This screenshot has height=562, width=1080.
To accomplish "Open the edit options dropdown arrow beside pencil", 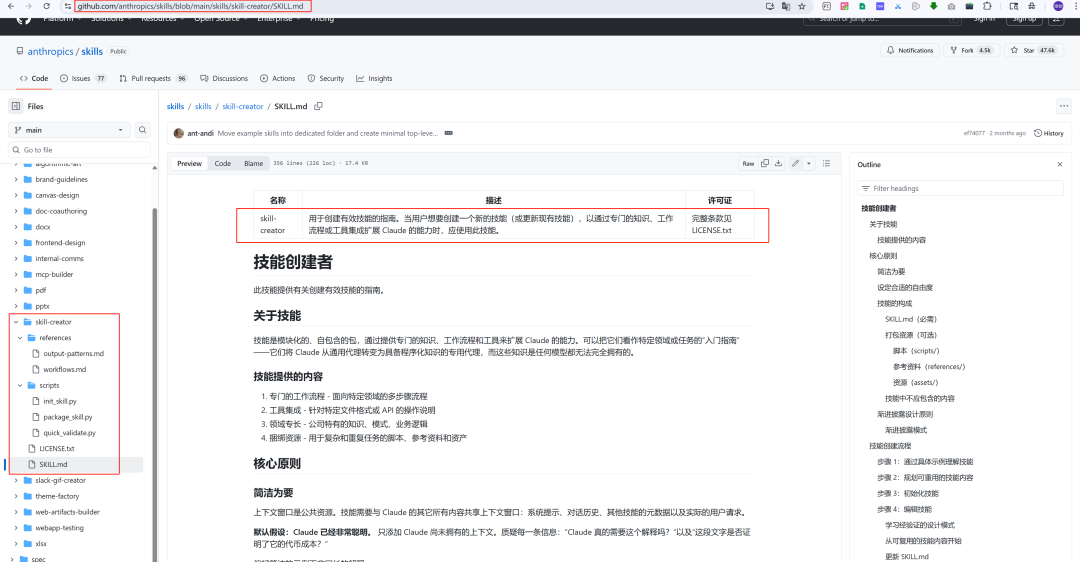I will tap(809, 163).
